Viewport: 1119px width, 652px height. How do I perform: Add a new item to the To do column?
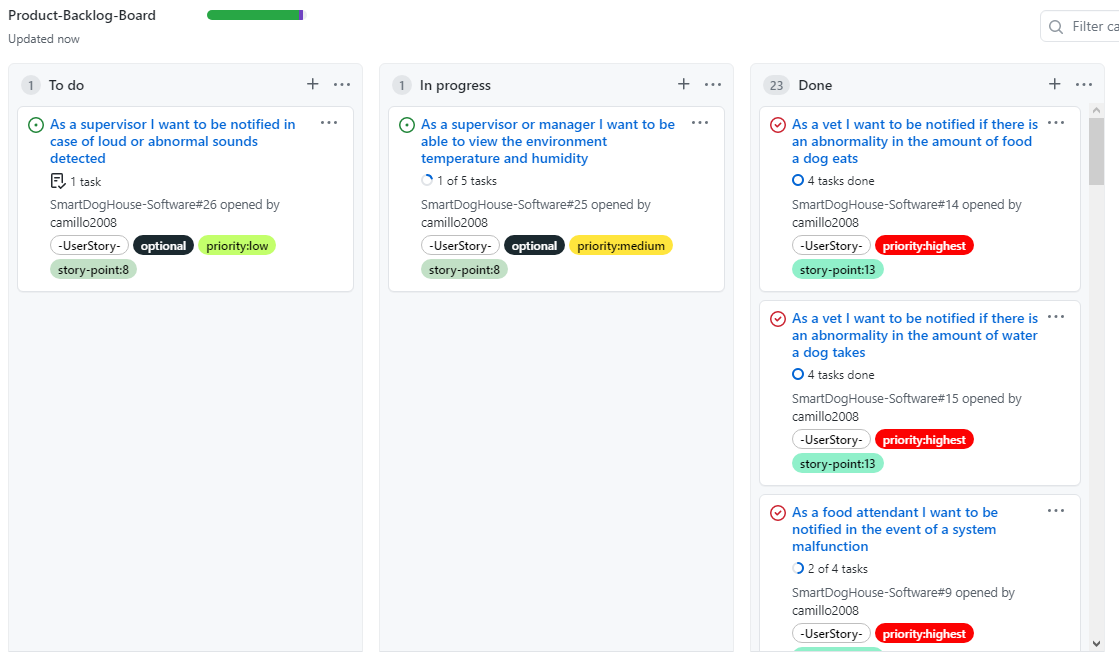(312, 85)
